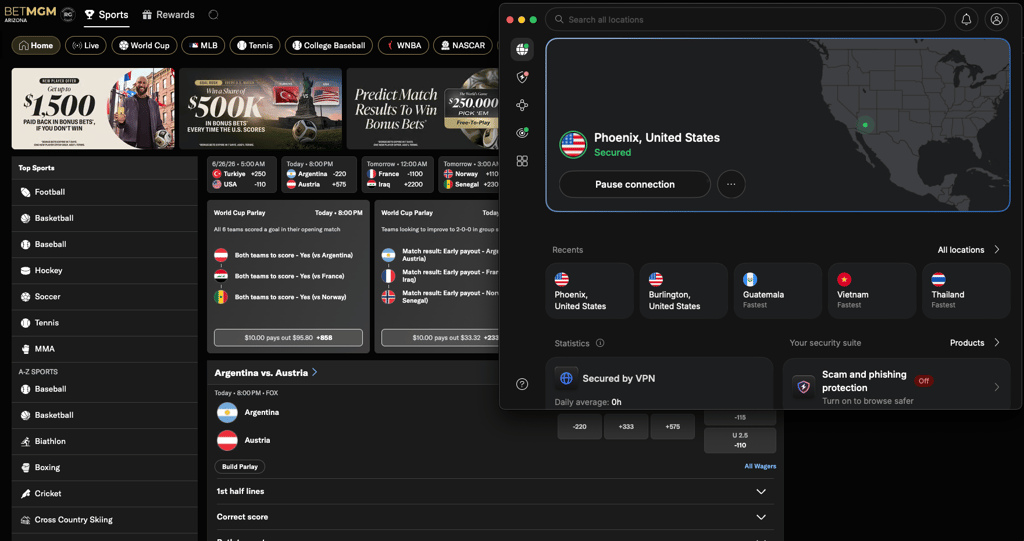1024x541 pixels.
Task: Select MMA in Top Sports
Action: [x=104, y=349]
